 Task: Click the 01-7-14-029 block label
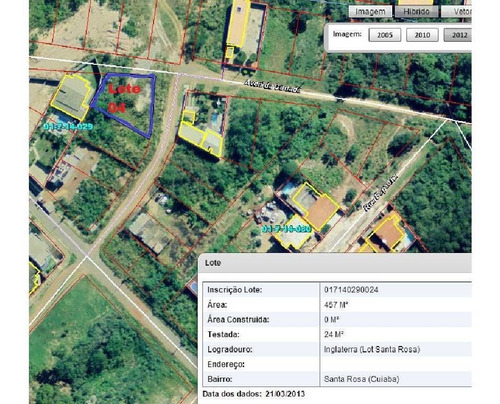tap(68, 127)
